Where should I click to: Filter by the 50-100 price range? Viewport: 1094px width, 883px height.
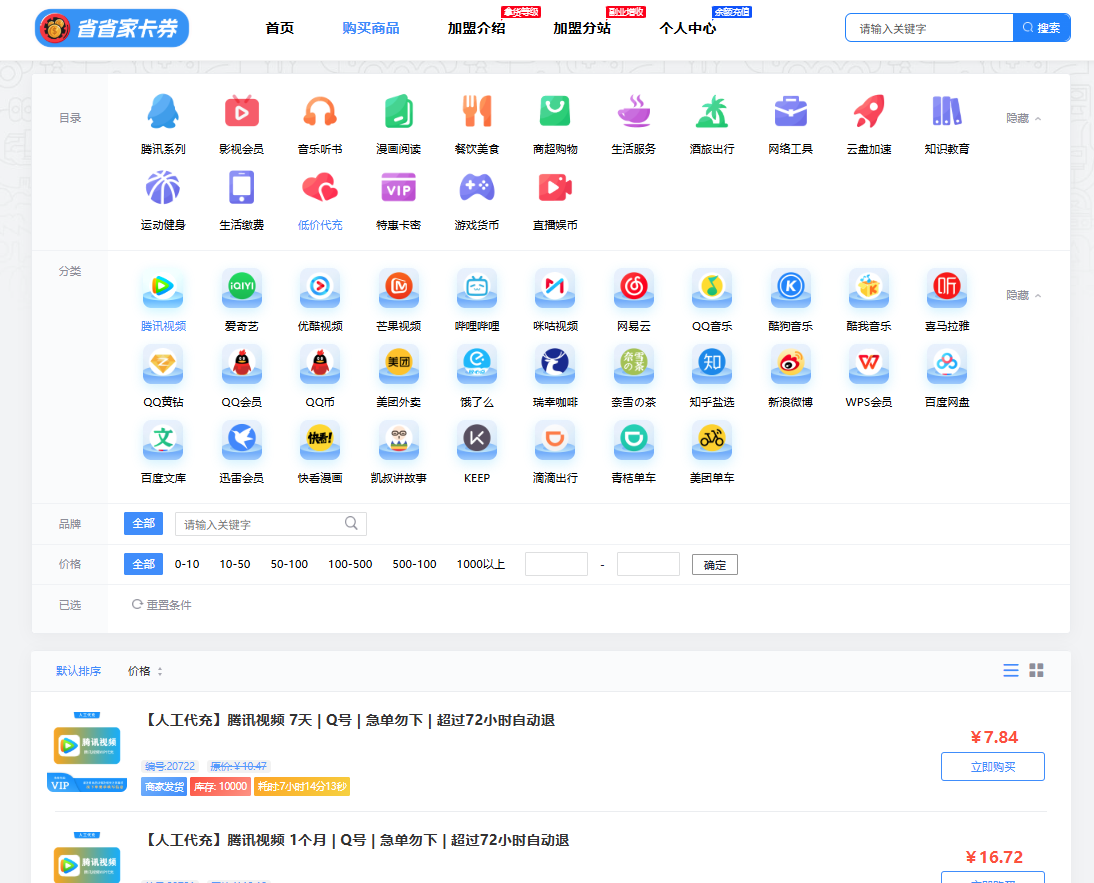pyautogui.click(x=289, y=564)
